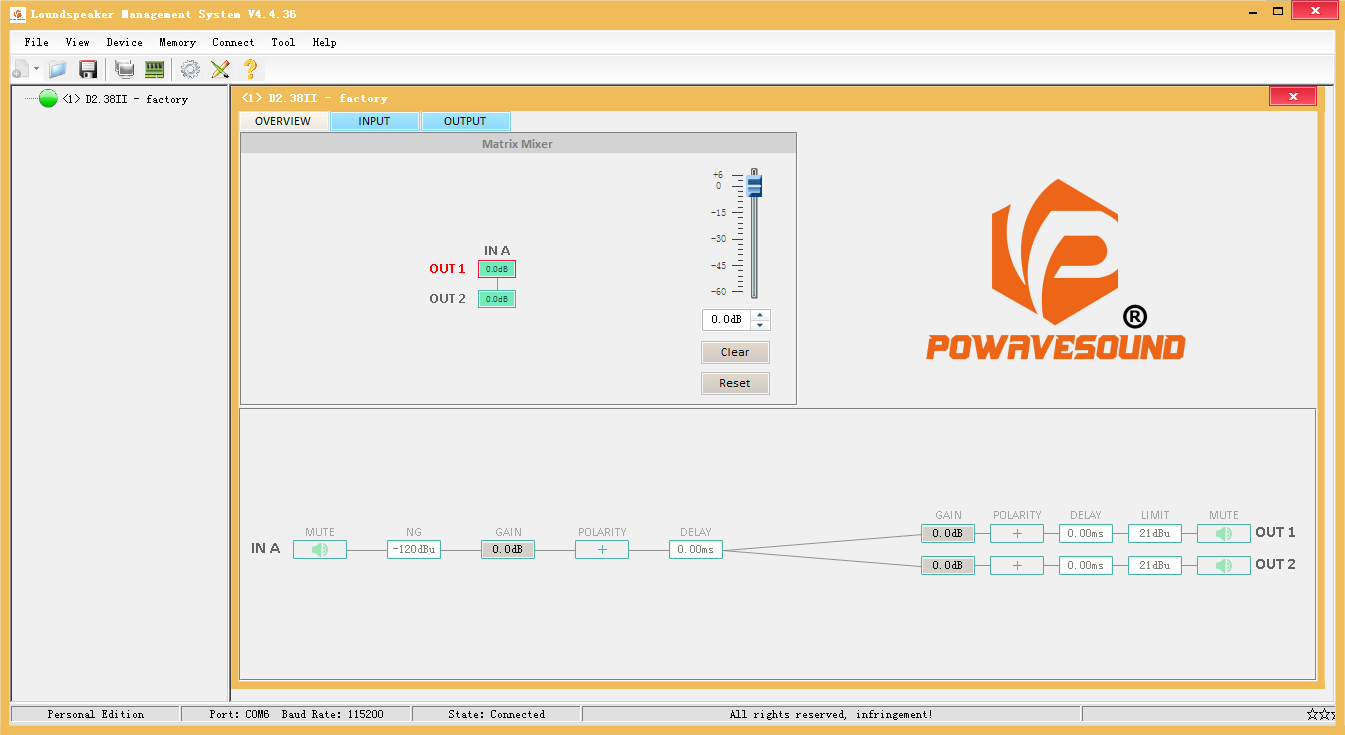The image size is (1345, 735).
Task: Click the IN A NG -120dBu field
Action: point(414,549)
